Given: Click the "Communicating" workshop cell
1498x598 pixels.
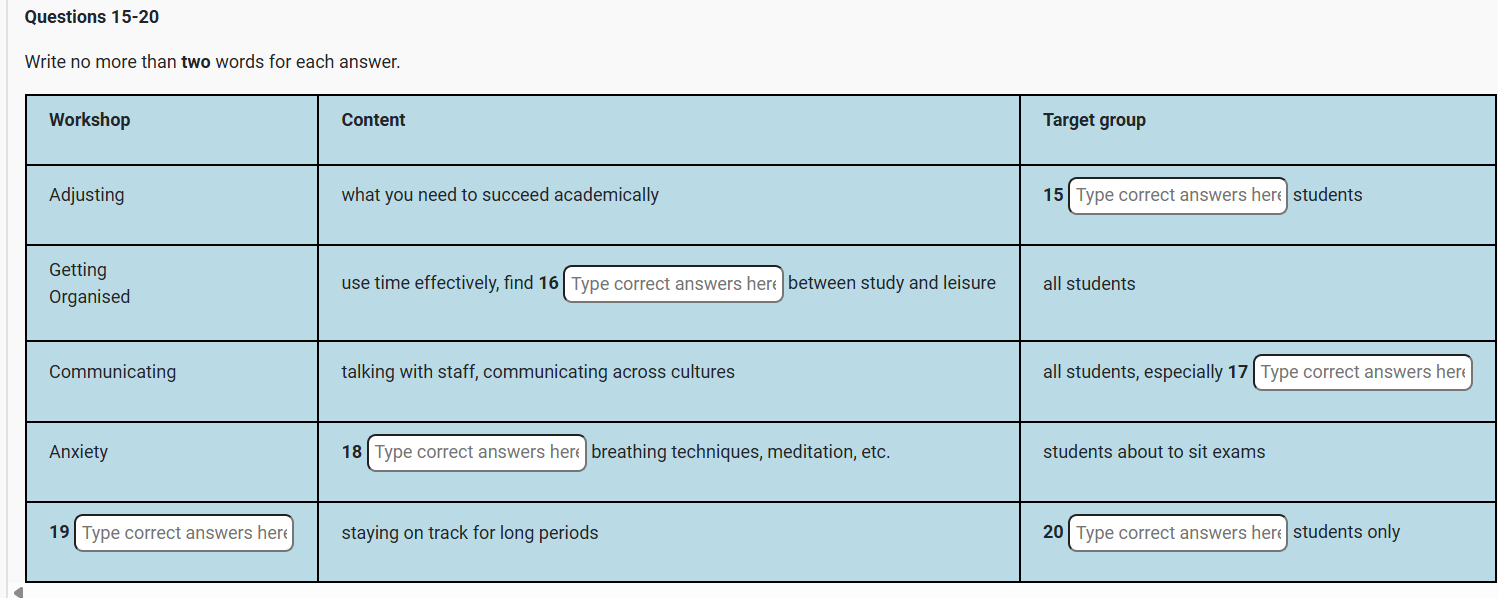Looking at the screenshot, I should click(112, 372).
